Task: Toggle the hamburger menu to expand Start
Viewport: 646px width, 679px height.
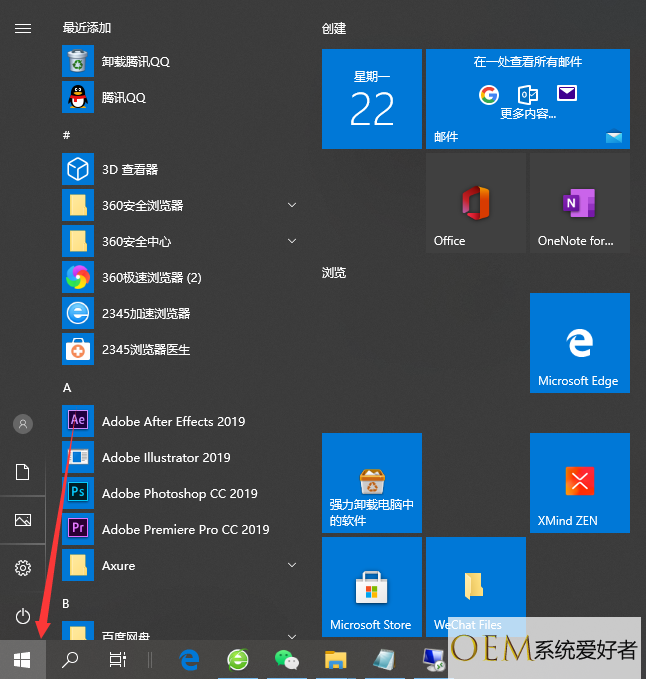Action: coord(22,28)
